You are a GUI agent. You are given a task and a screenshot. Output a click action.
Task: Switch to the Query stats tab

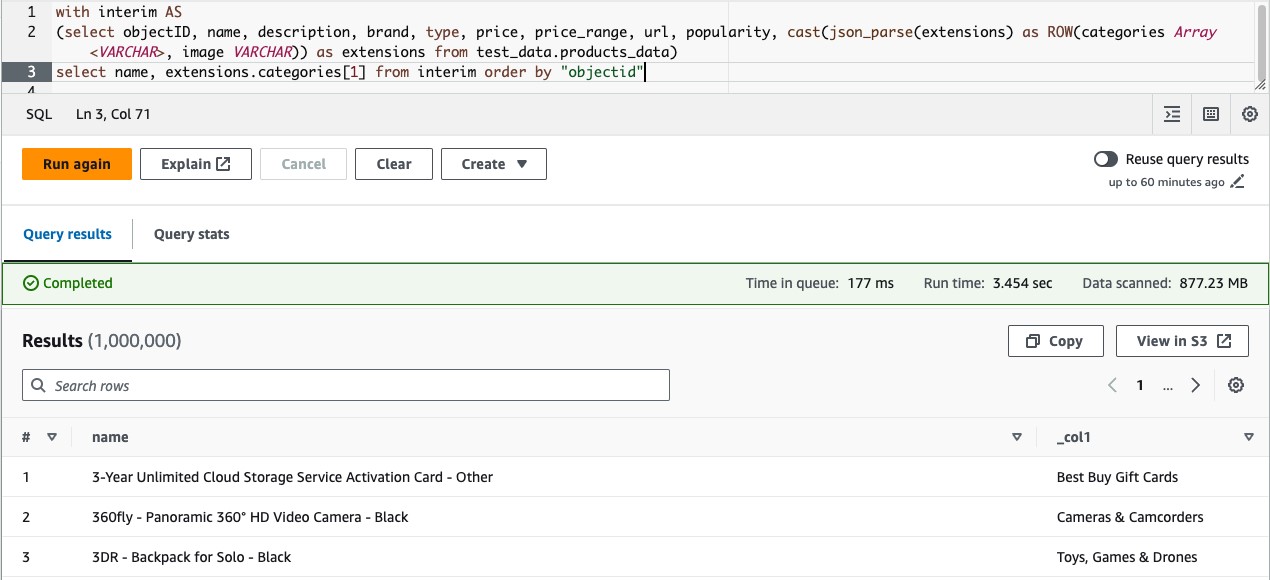coord(190,234)
